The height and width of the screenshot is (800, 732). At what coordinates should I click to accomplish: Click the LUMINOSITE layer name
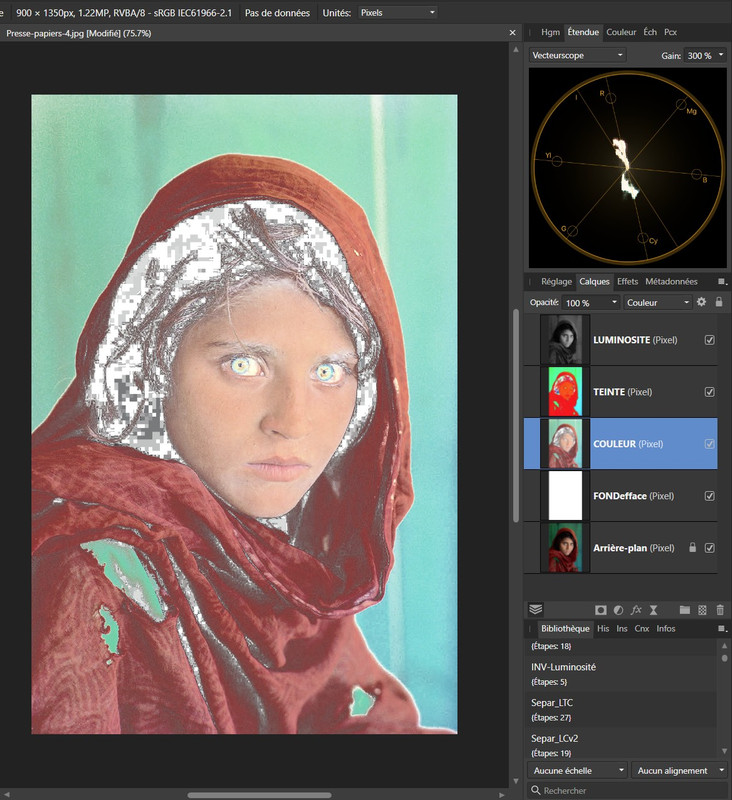point(621,340)
